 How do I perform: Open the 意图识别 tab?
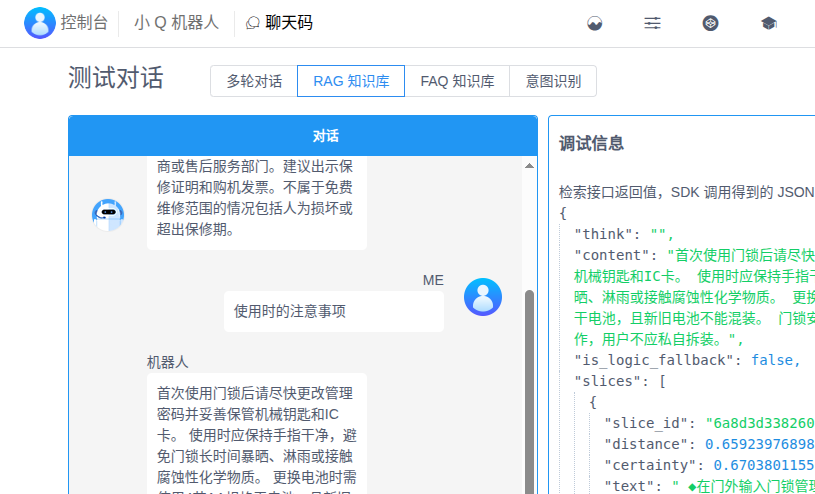[x=553, y=81]
